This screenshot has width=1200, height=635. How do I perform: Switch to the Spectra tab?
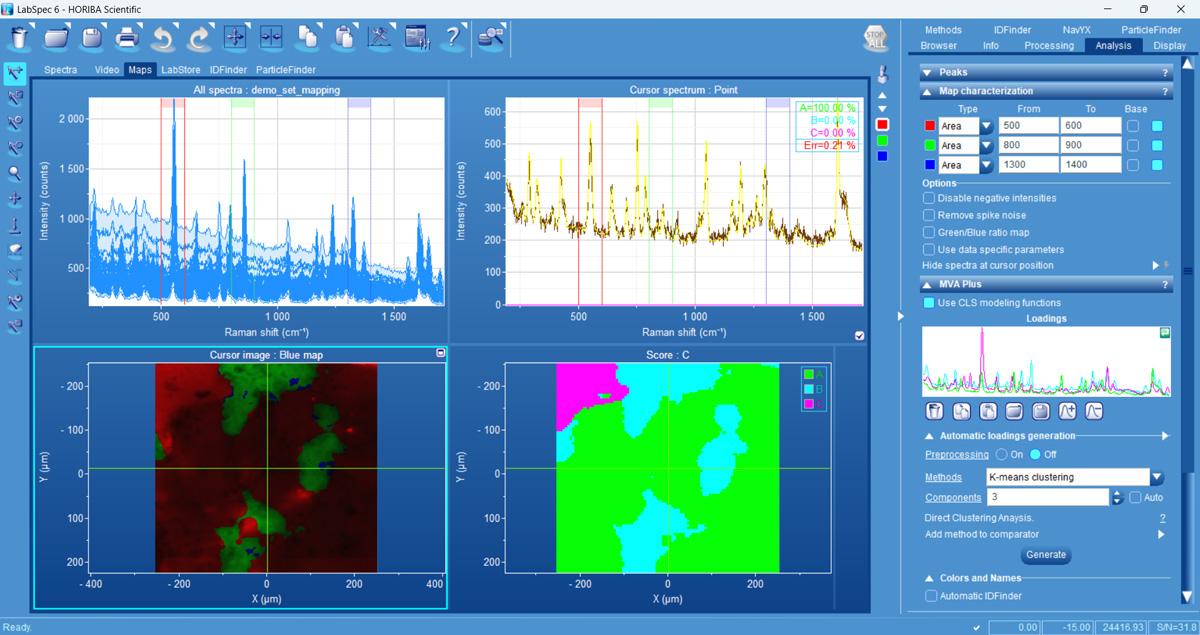pyautogui.click(x=60, y=70)
